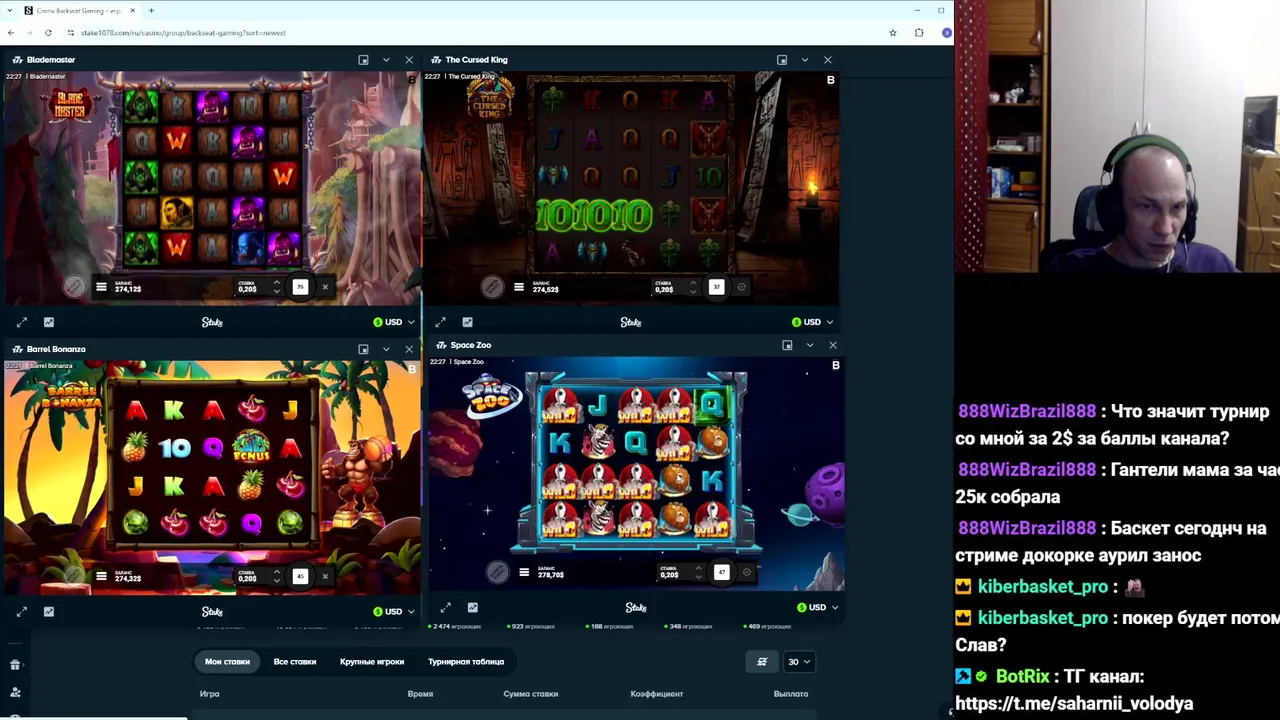The width and height of the screenshot is (1280, 720).
Task: Open the browser tab search chevron
Action: click(x=10, y=11)
